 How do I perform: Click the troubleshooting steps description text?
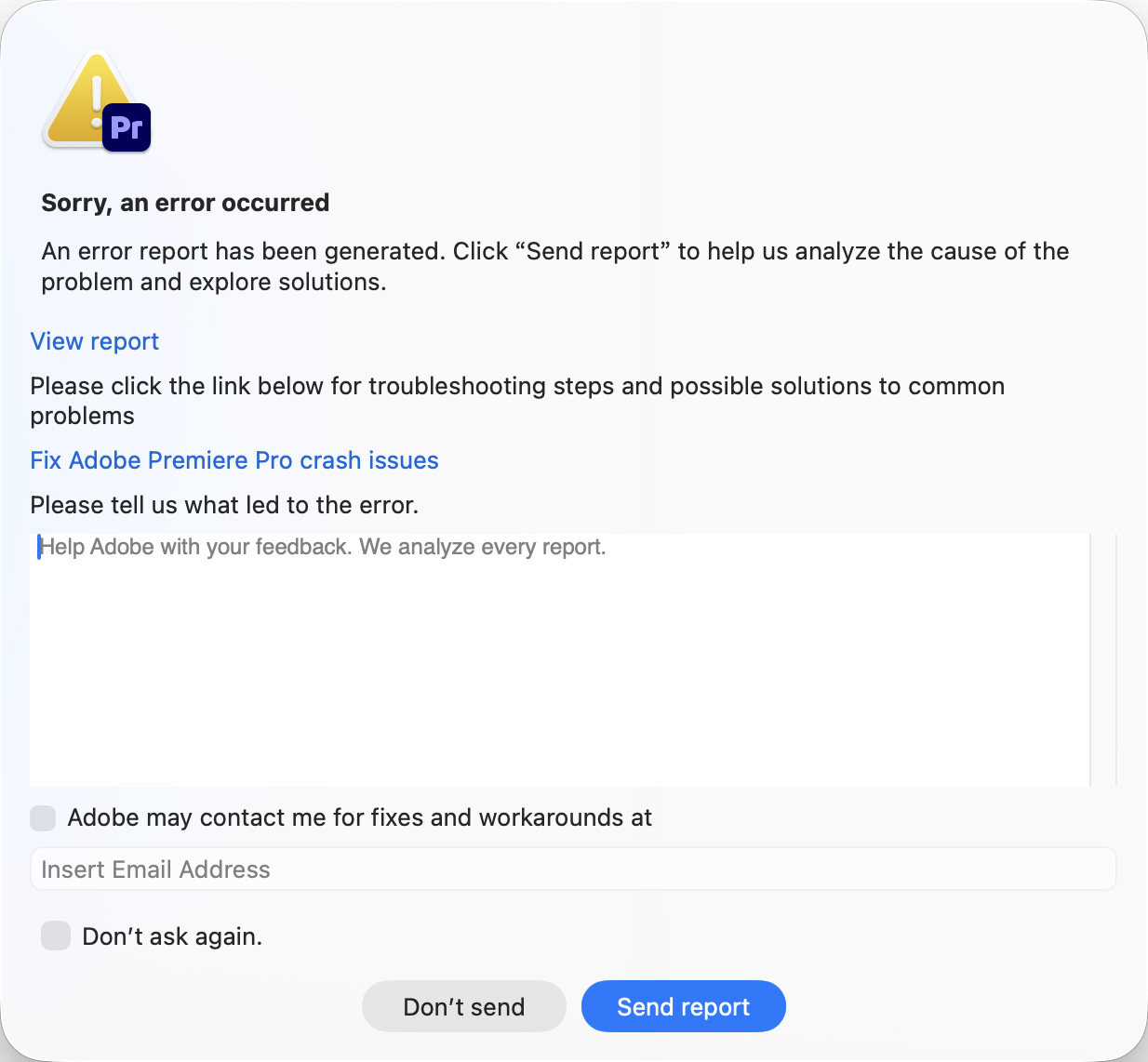click(x=517, y=401)
